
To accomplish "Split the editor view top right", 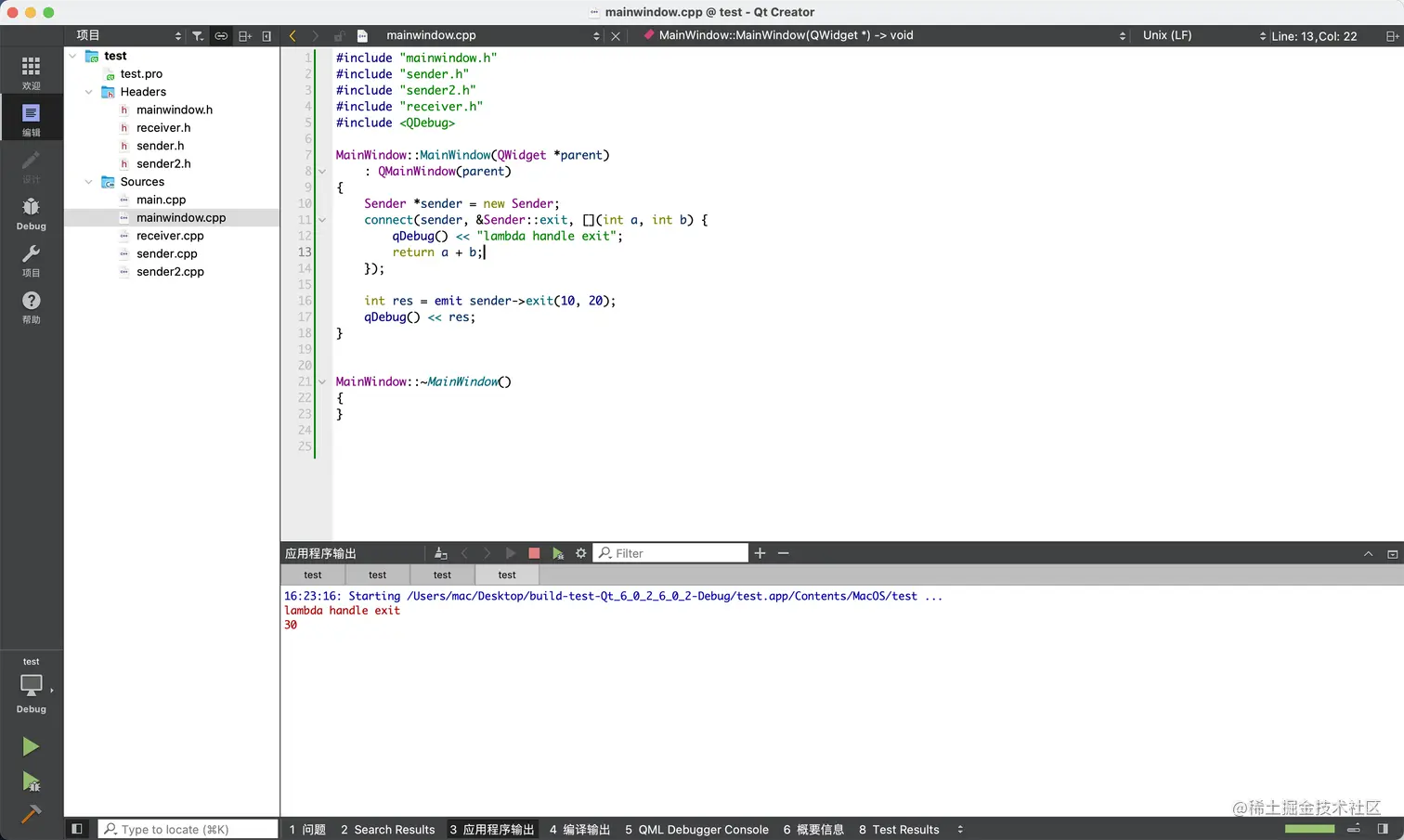I will [x=1392, y=36].
